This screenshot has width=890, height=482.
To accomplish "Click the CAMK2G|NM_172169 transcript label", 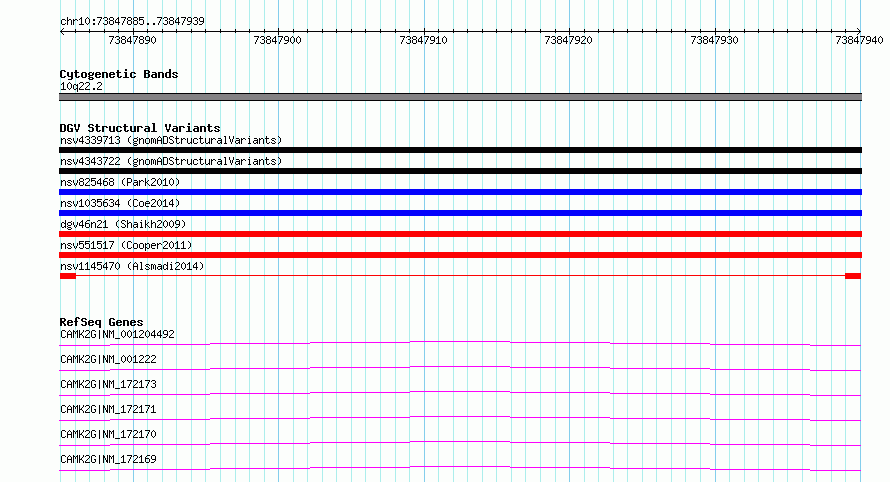I will click(x=108, y=459).
